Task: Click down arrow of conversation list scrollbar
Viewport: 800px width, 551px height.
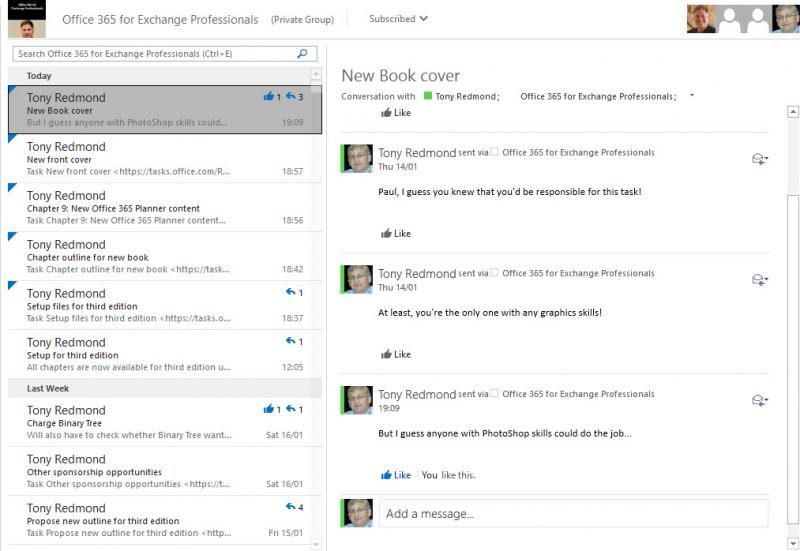Action: 316,544
